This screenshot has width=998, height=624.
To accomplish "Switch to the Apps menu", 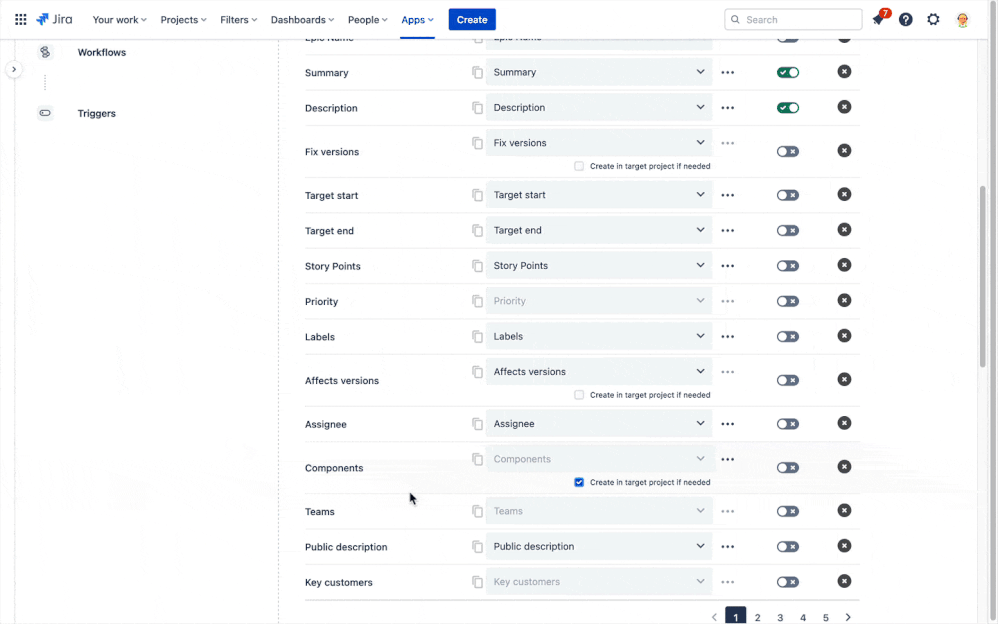I will click(x=416, y=19).
